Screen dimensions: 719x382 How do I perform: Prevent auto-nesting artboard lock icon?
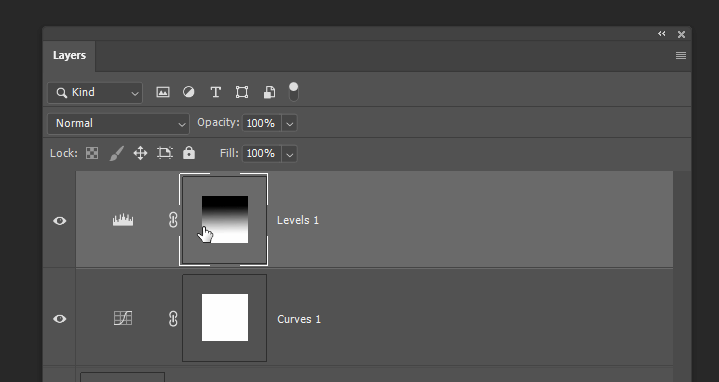165,153
